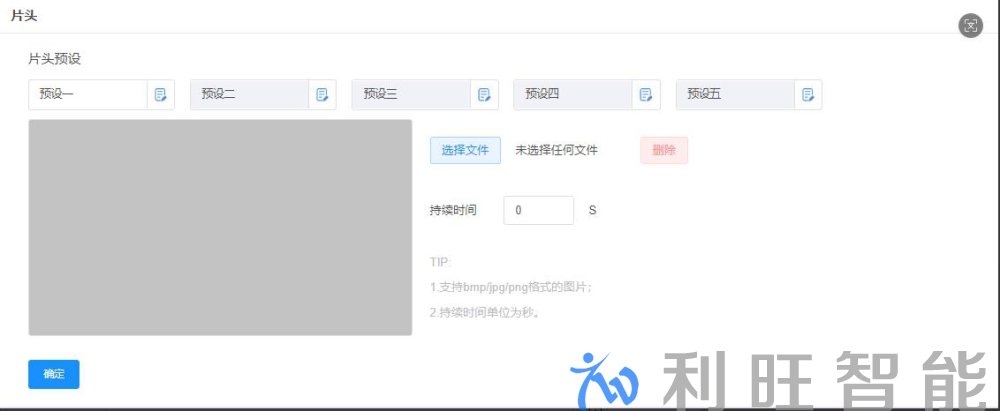
Task: Click the edit icon beside 预设一
Action: click(161, 95)
